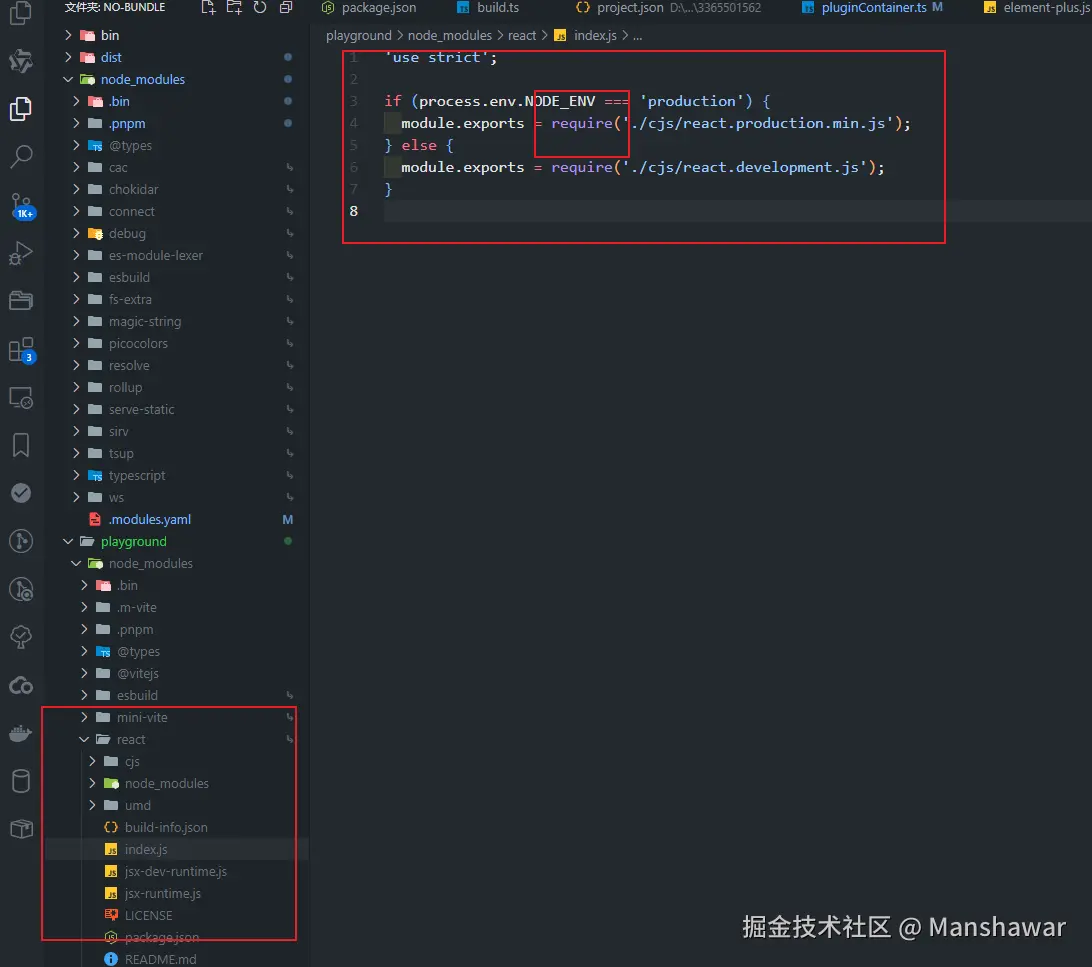1092x967 pixels.
Task: Switch to package.json editor tab
Action: 369,8
